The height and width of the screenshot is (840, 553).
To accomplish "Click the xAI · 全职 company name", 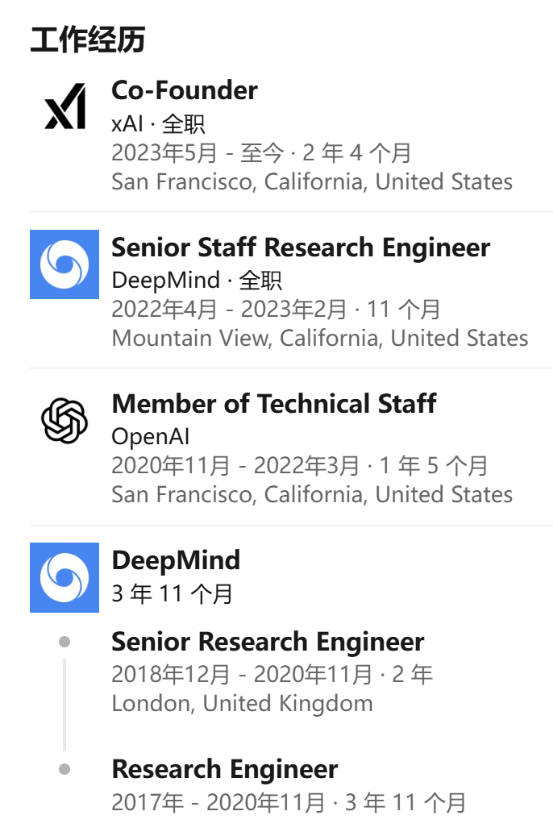I will (x=158, y=124).
